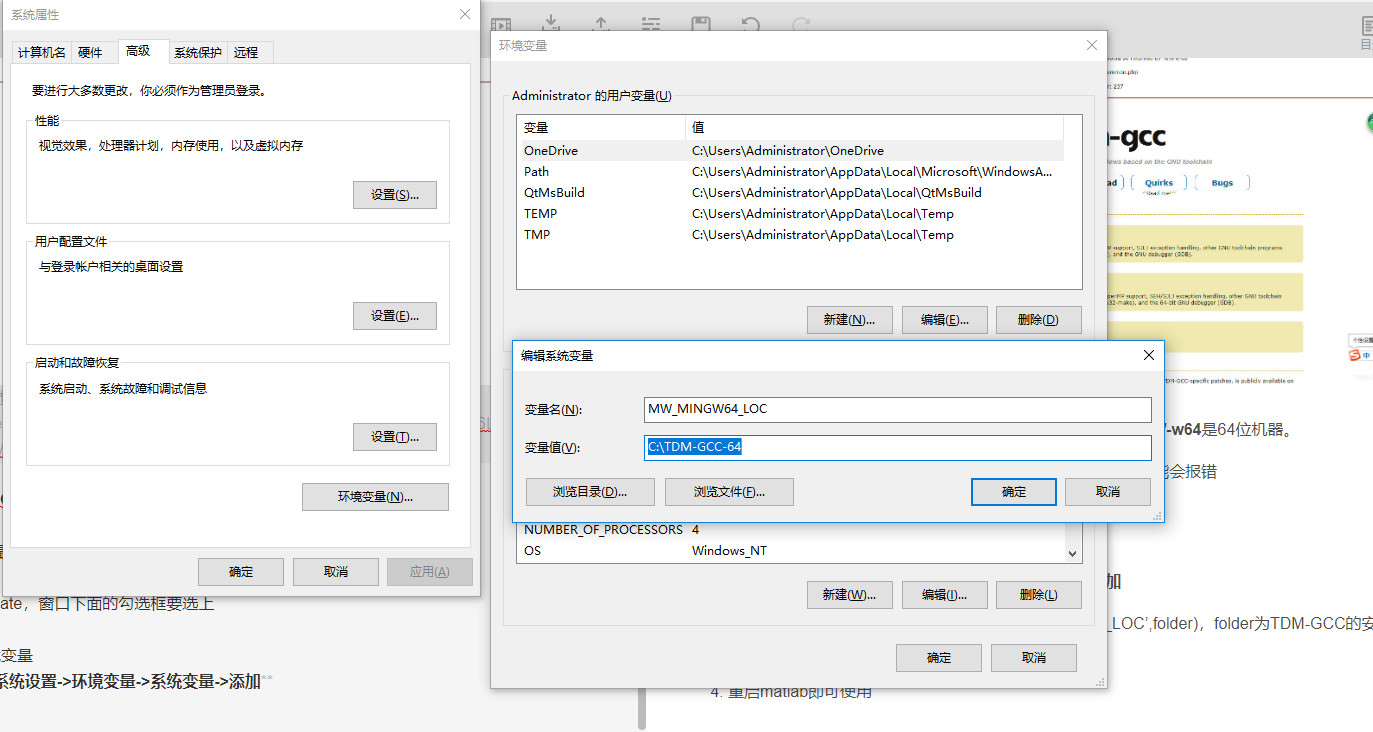Image resolution: width=1373 pixels, height=732 pixels.
Task: Create a user variable with 新建(N)
Action: tap(850, 320)
